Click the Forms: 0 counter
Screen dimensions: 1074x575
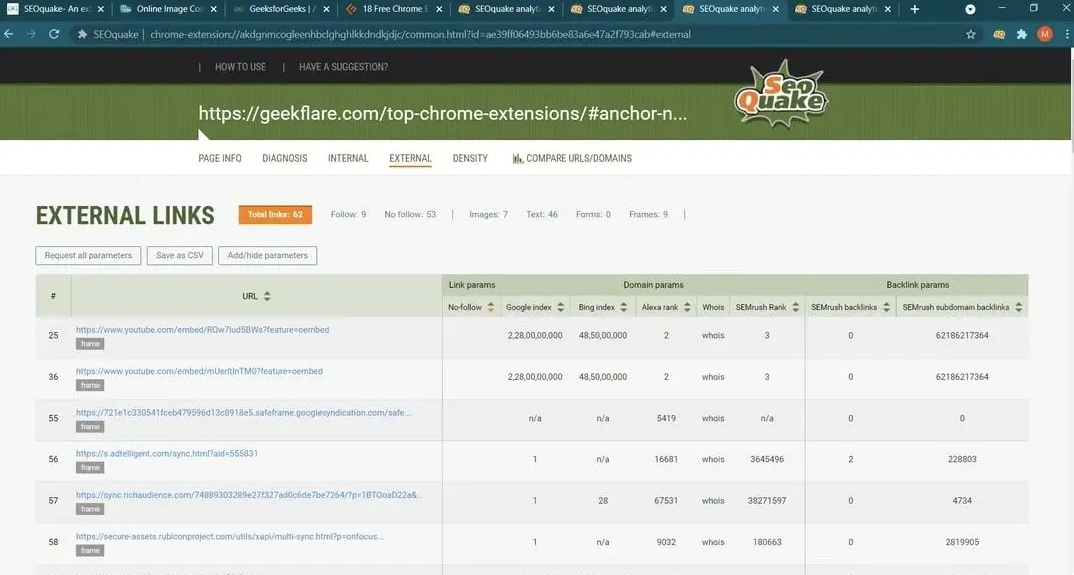593,215
